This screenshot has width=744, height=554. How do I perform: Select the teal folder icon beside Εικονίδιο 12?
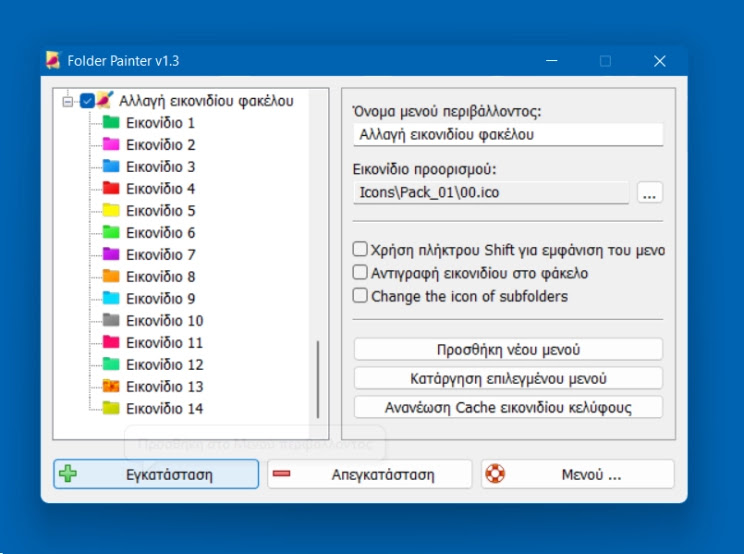click(111, 364)
